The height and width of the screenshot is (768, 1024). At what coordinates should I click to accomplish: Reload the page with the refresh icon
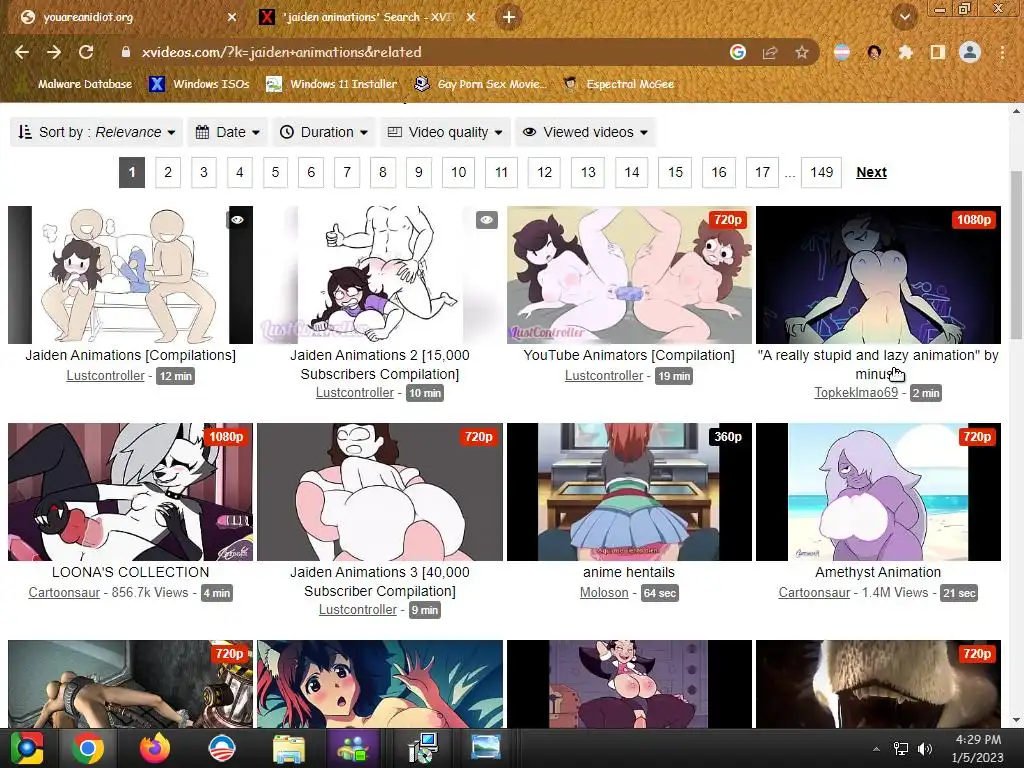click(x=86, y=52)
